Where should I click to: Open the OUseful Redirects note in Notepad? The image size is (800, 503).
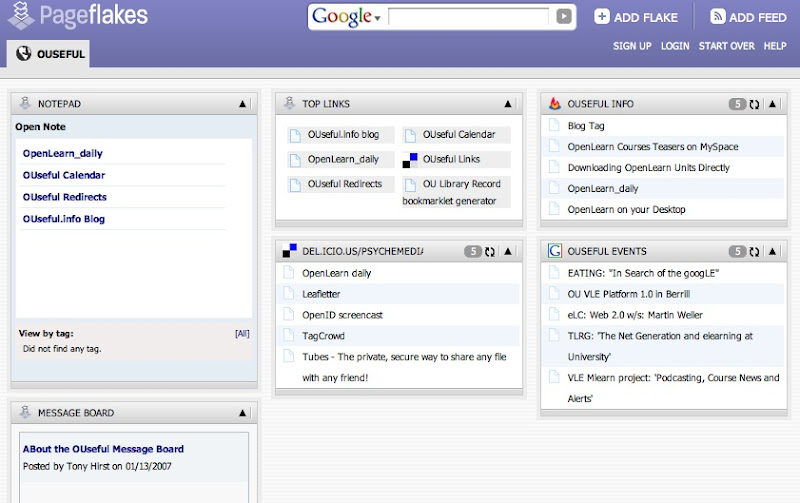point(65,197)
